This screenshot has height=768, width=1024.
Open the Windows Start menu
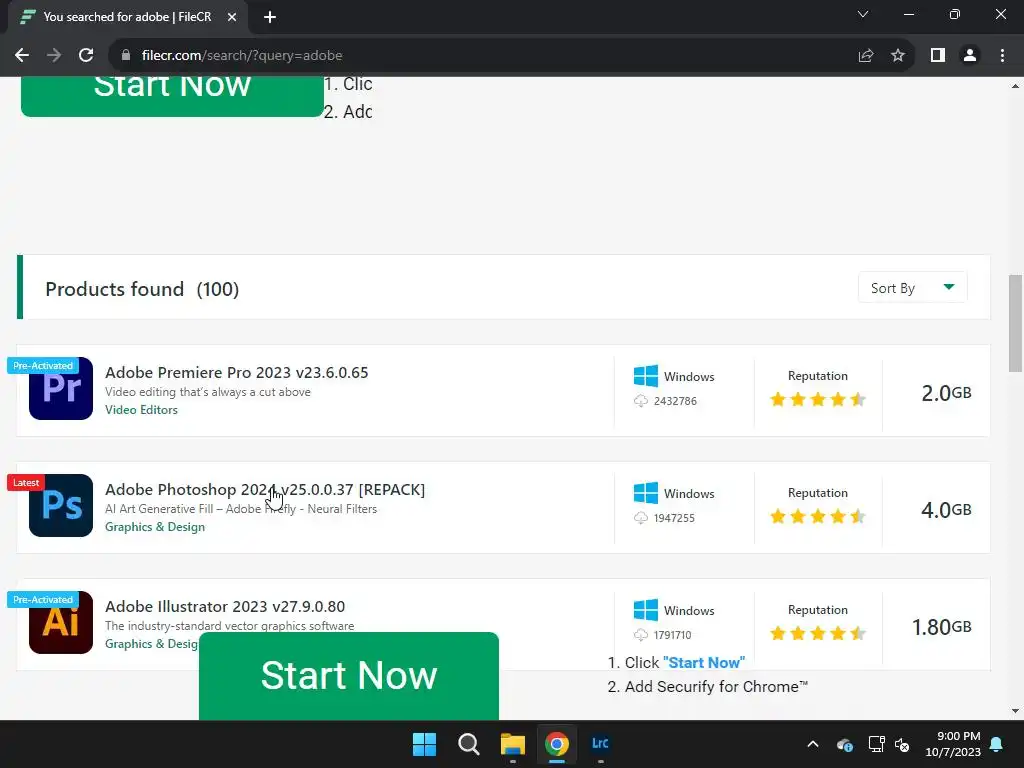[424, 744]
